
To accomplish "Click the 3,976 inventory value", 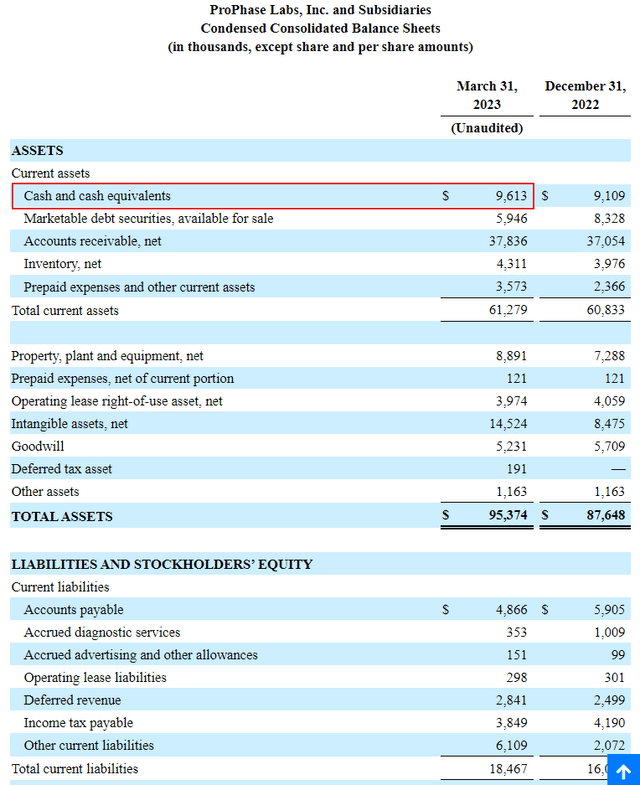I will [609, 264].
